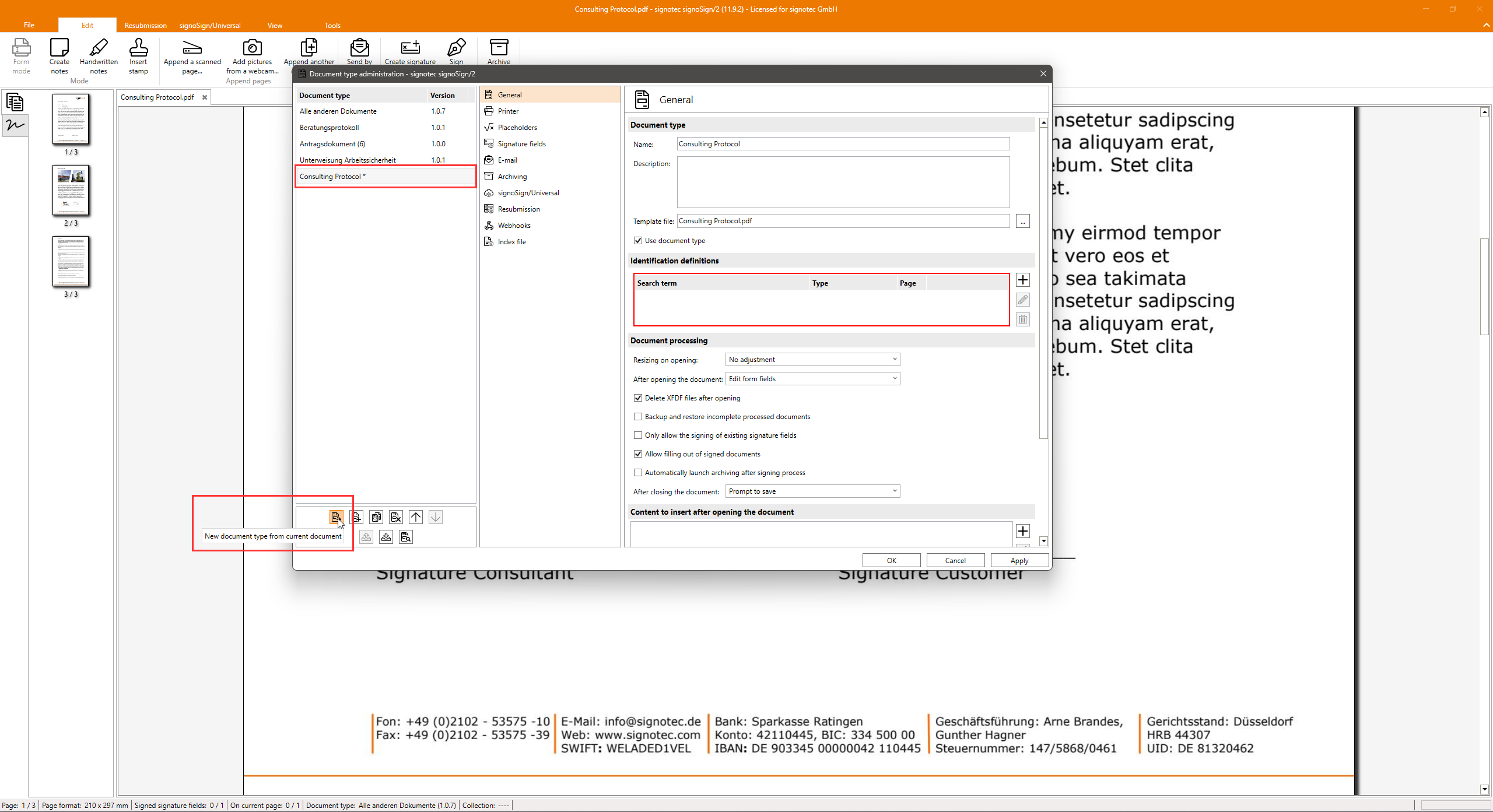Toggle Delete XFDF files after opening

[638, 398]
